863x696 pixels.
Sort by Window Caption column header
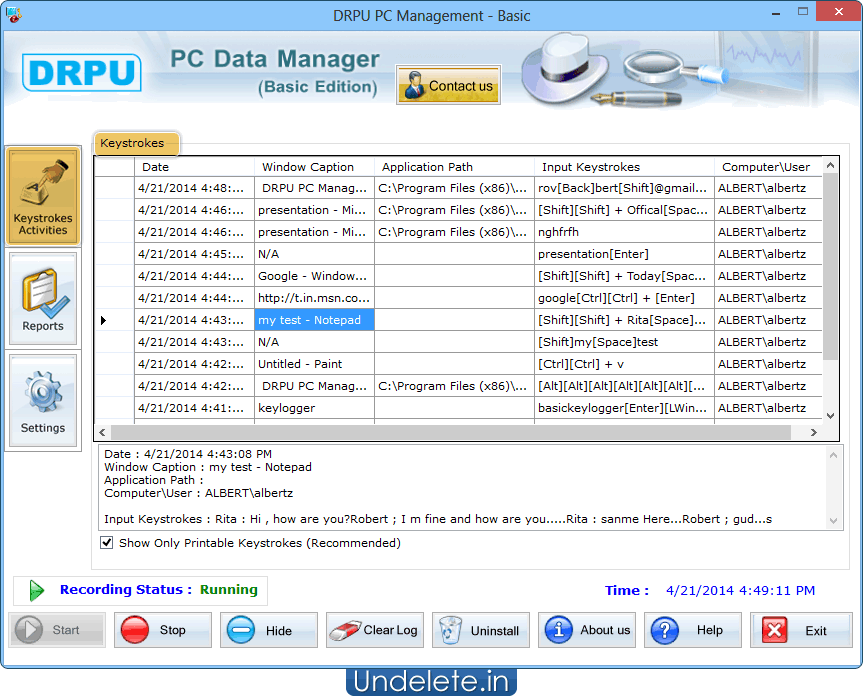(x=314, y=167)
